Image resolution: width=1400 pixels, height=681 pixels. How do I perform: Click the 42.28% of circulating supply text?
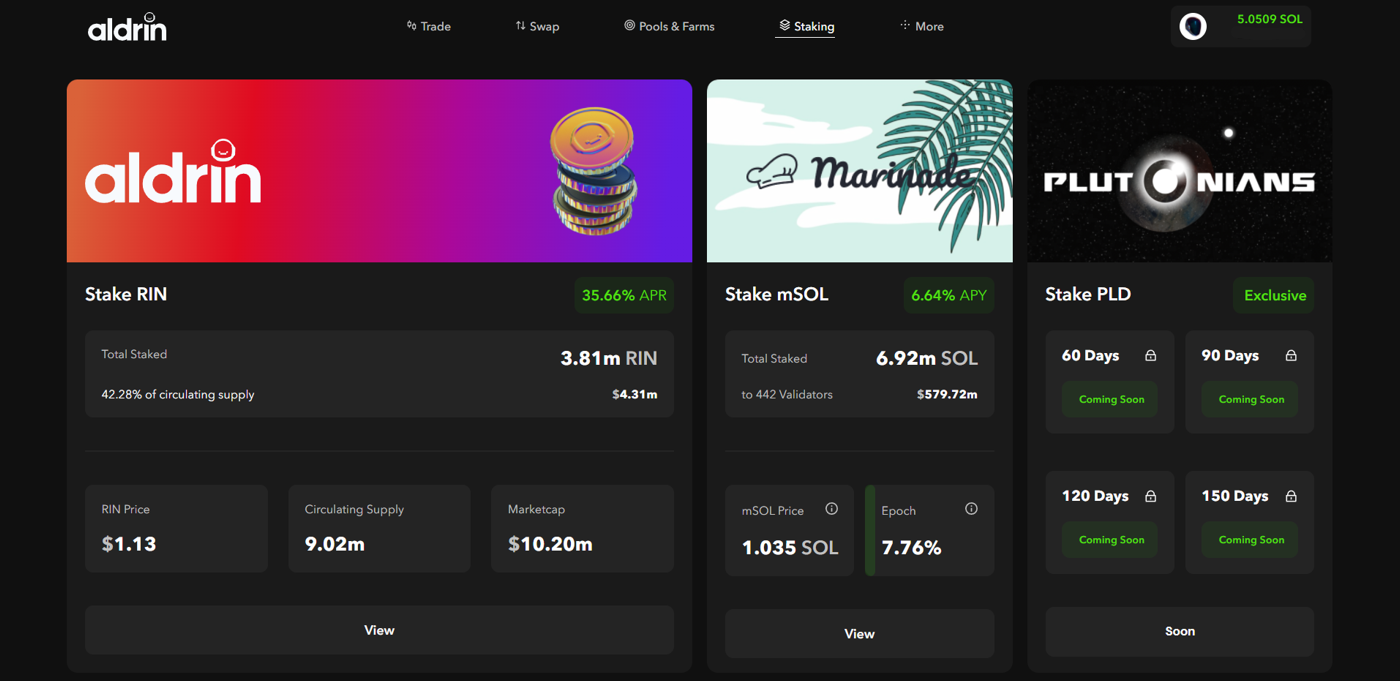point(178,394)
